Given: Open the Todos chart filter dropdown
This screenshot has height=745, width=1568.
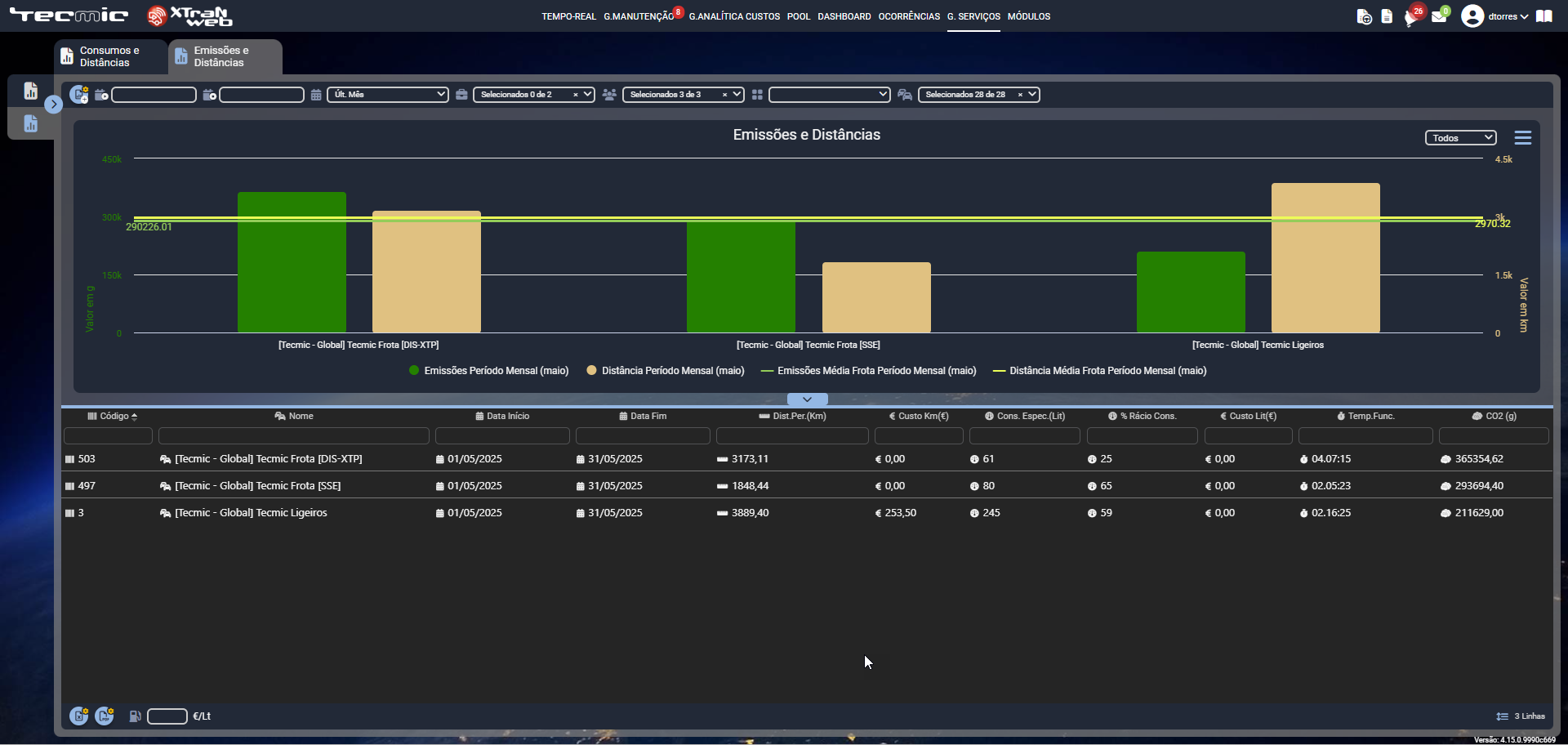Looking at the screenshot, I should 1461,138.
